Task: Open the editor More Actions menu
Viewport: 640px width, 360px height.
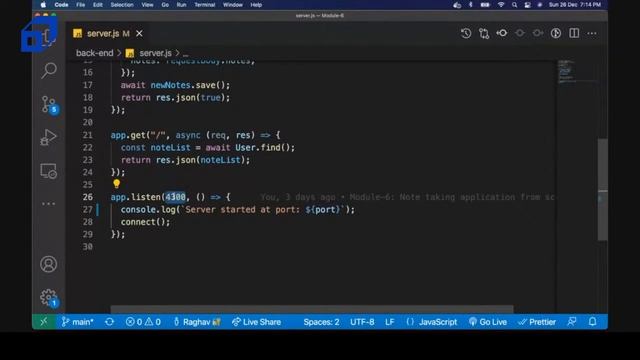Action: [x=592, y=33]
